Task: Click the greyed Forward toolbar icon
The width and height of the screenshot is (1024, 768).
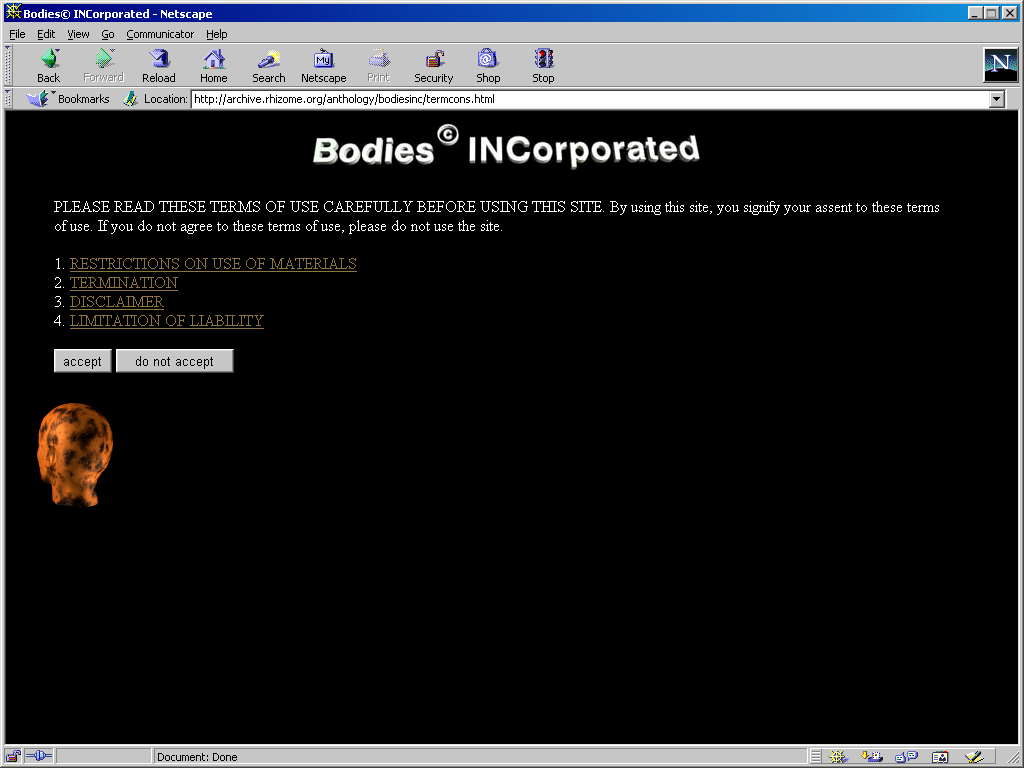Action: click(103, 59)
